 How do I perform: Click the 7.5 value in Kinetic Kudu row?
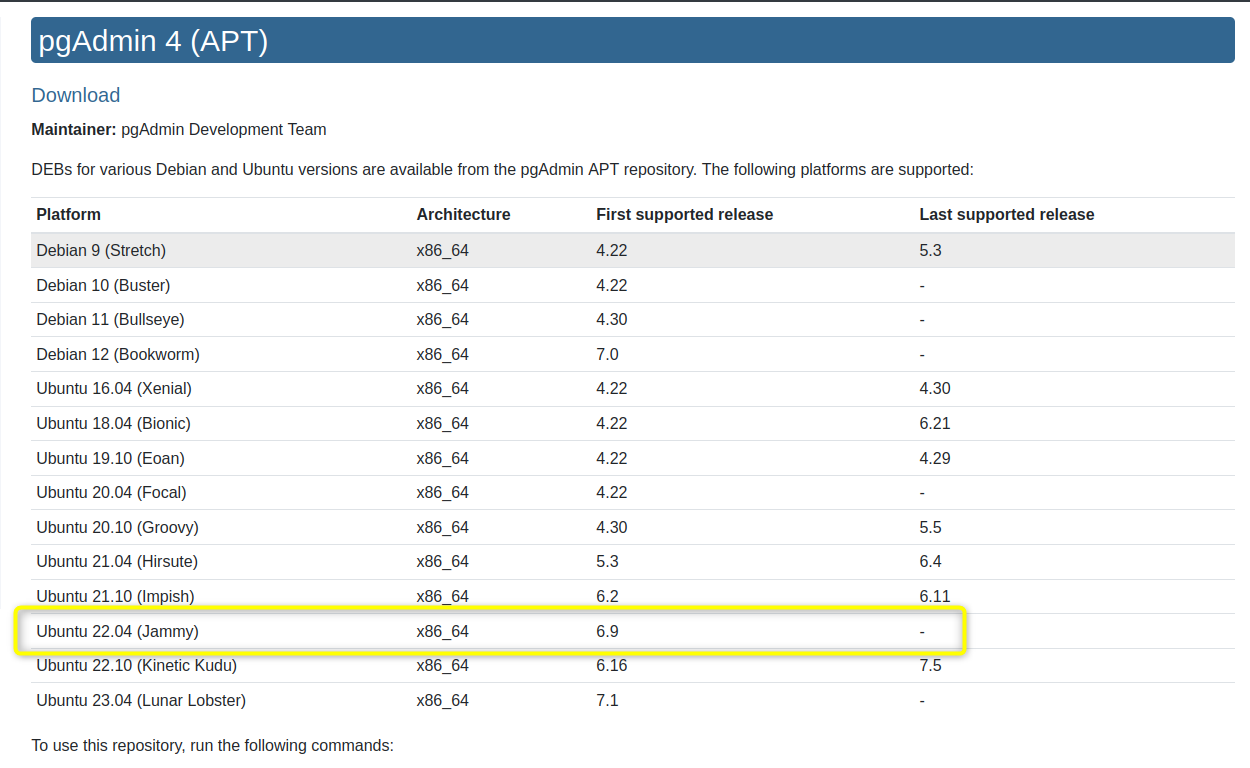(x=930, y=665)
